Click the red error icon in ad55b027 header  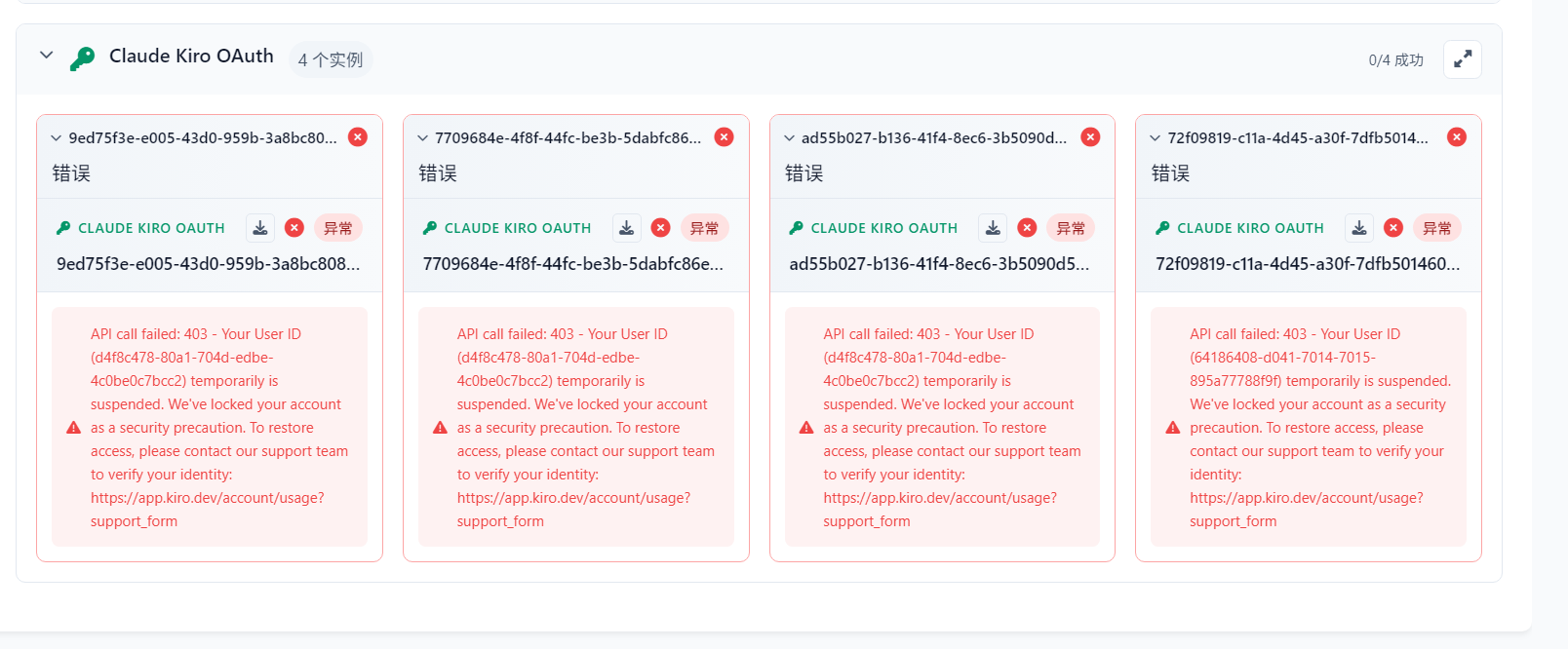pos(1090,137)
